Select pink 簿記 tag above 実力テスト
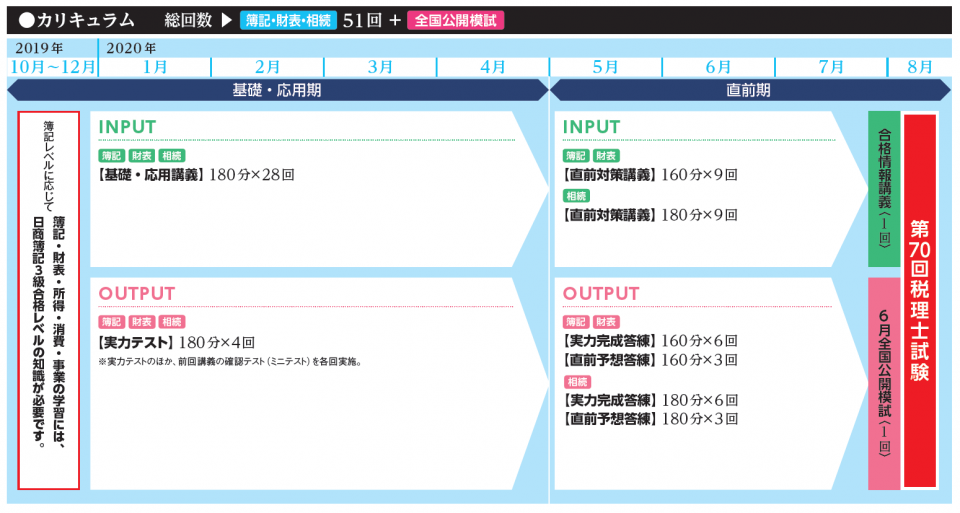960x513 pixels. click(112, 322)
